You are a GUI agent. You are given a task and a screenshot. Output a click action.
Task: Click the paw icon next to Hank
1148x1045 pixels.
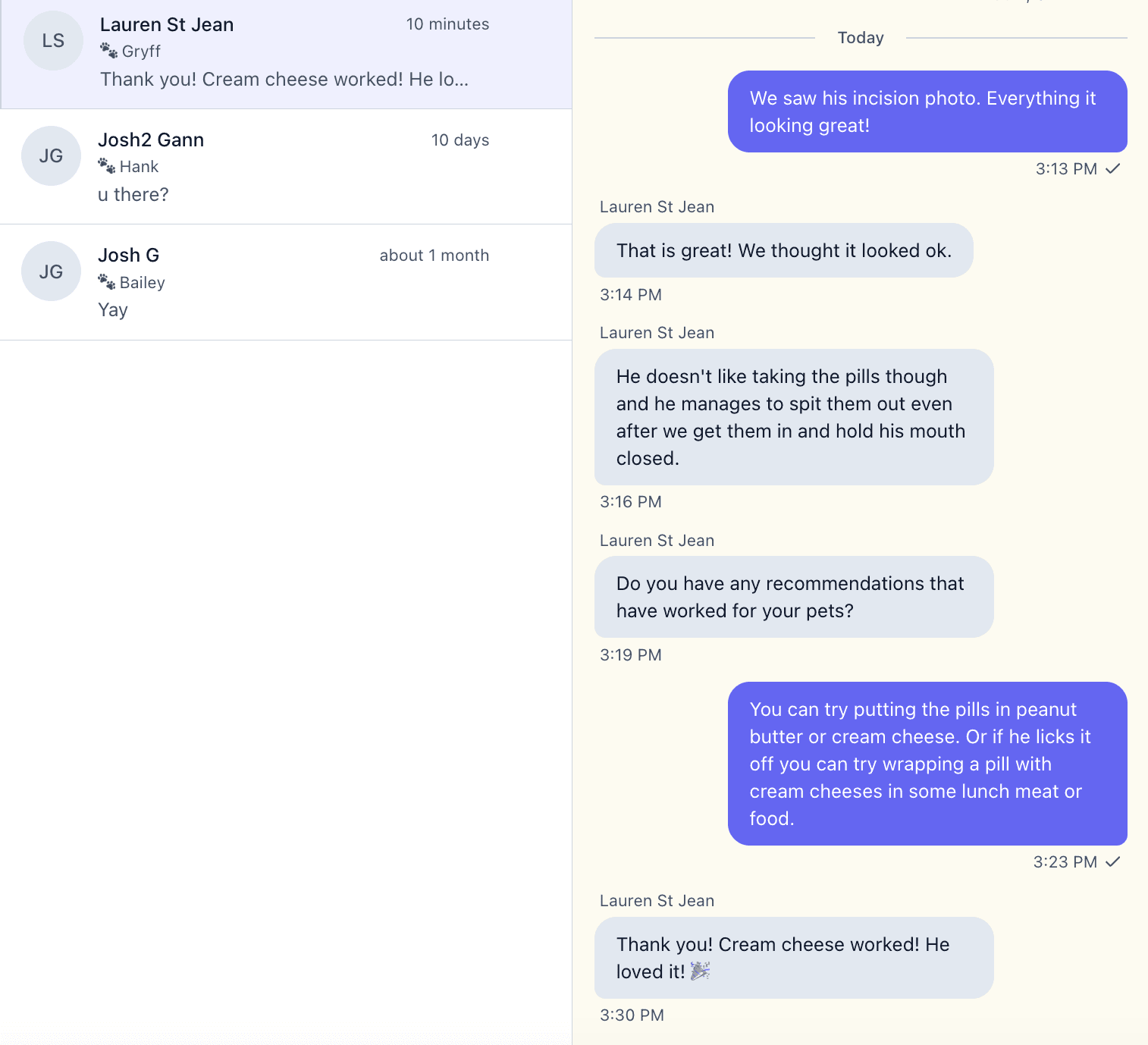click(x=107, y=165)
